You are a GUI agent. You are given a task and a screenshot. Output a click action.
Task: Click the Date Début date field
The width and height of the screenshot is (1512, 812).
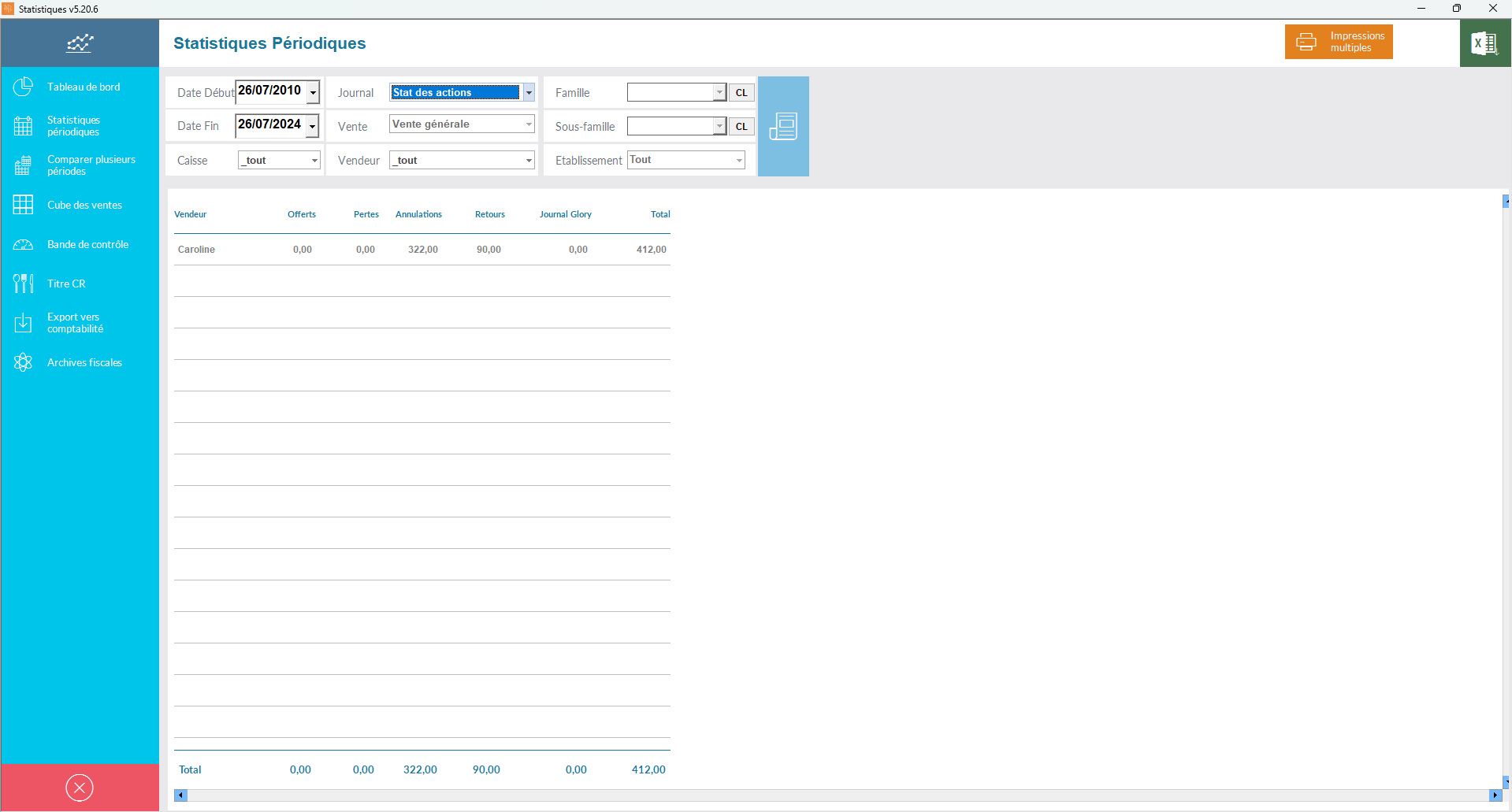coord(271,91)
